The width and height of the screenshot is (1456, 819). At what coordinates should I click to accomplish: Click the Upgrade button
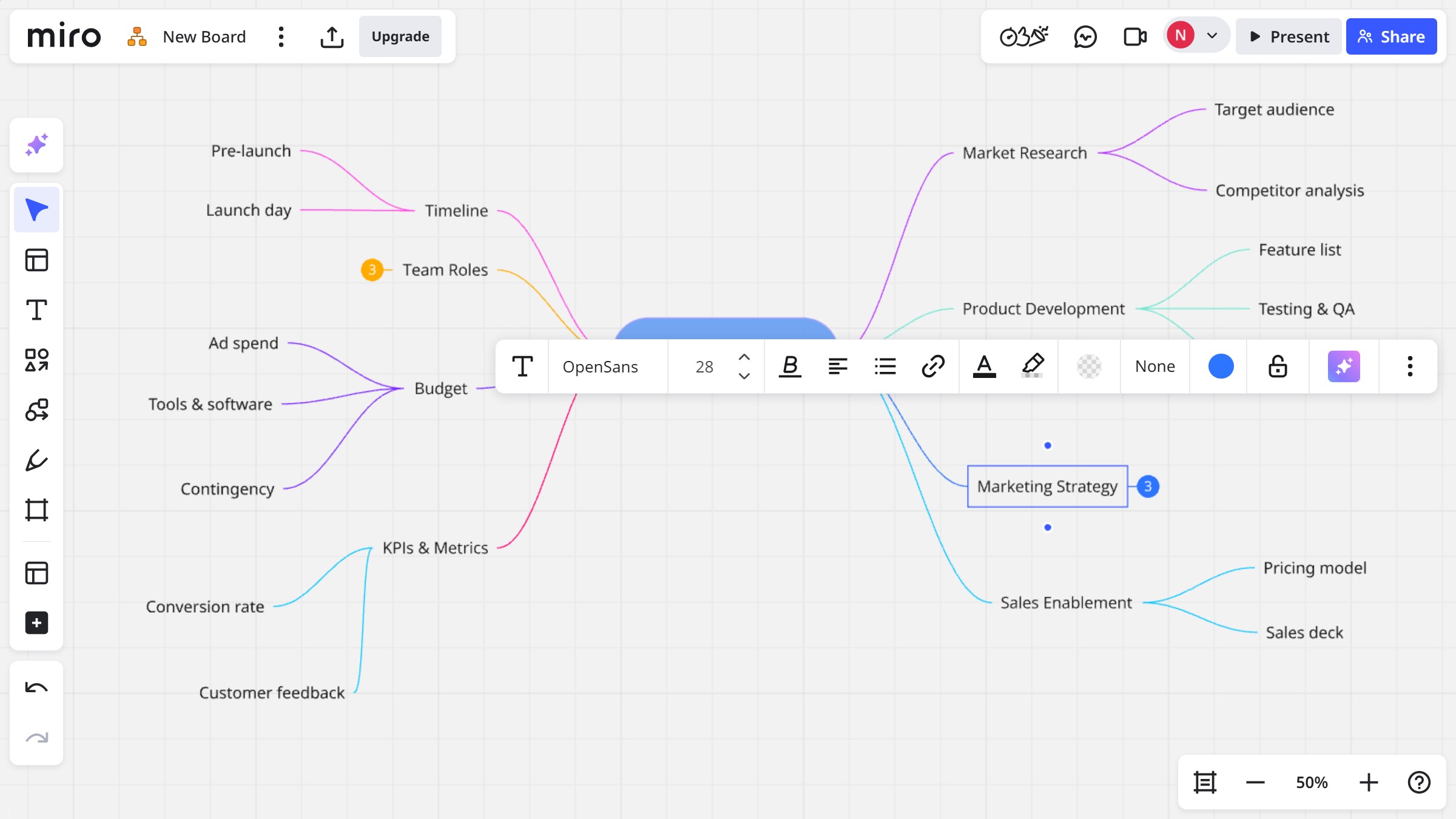(x=400, y=37)
